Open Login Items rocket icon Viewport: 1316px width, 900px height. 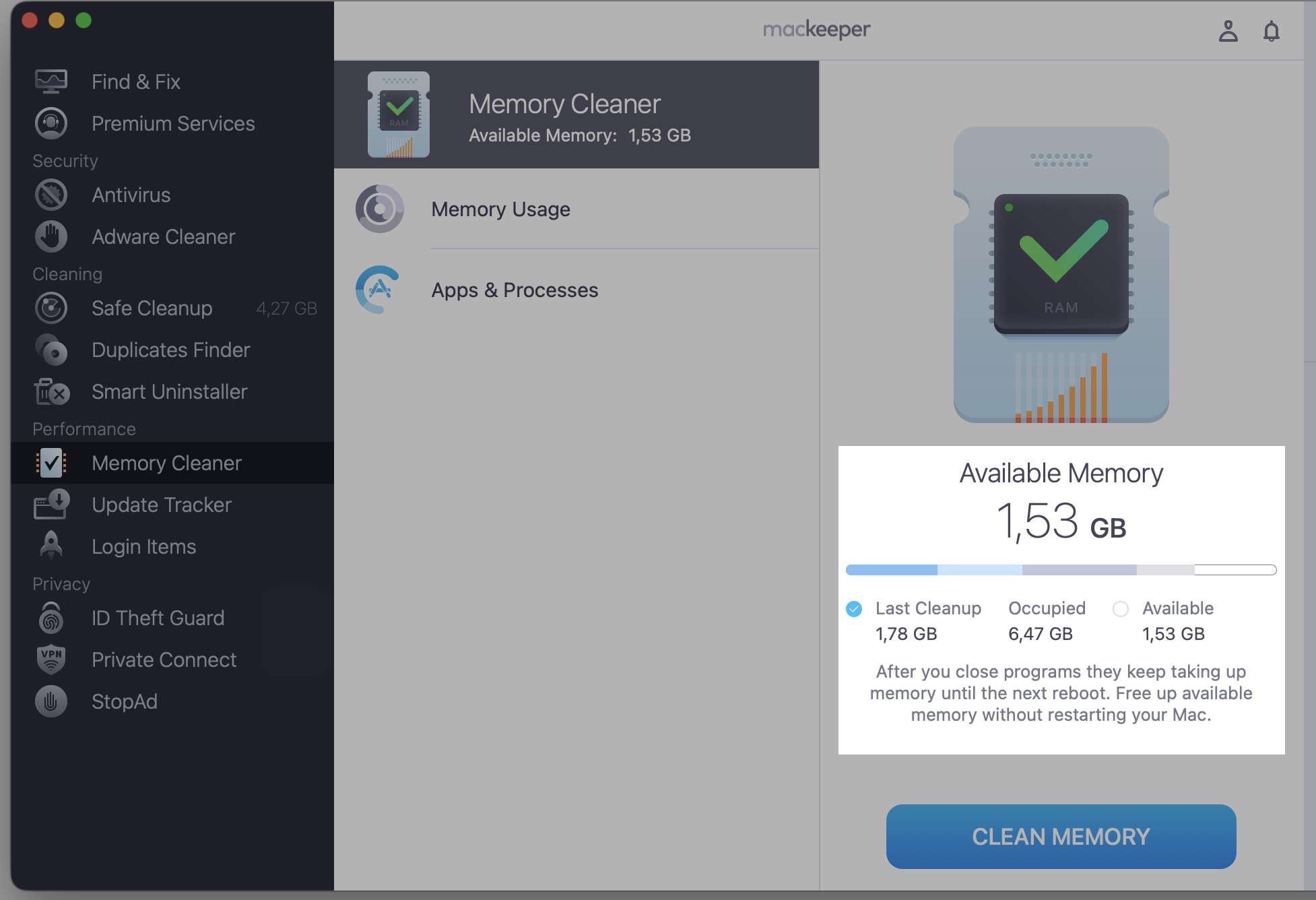point(51,546)
